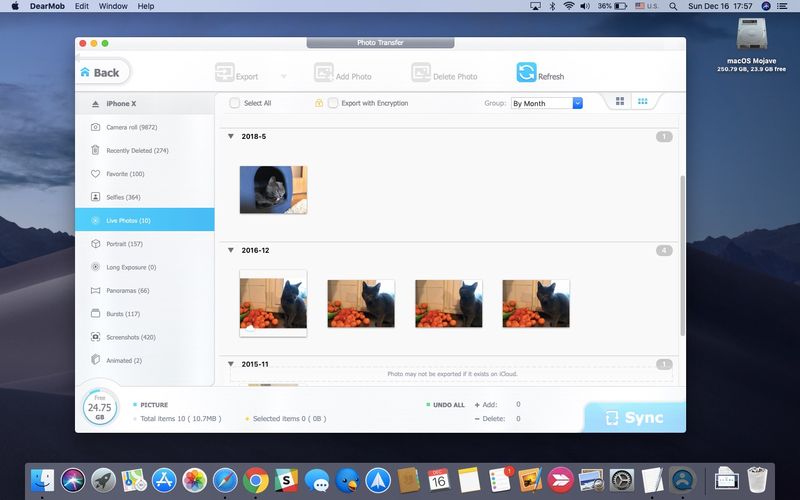The width and height of the screenshot is (800, 500).
Task: Open the Screenshots (420) album
Action: pos(145,337)
